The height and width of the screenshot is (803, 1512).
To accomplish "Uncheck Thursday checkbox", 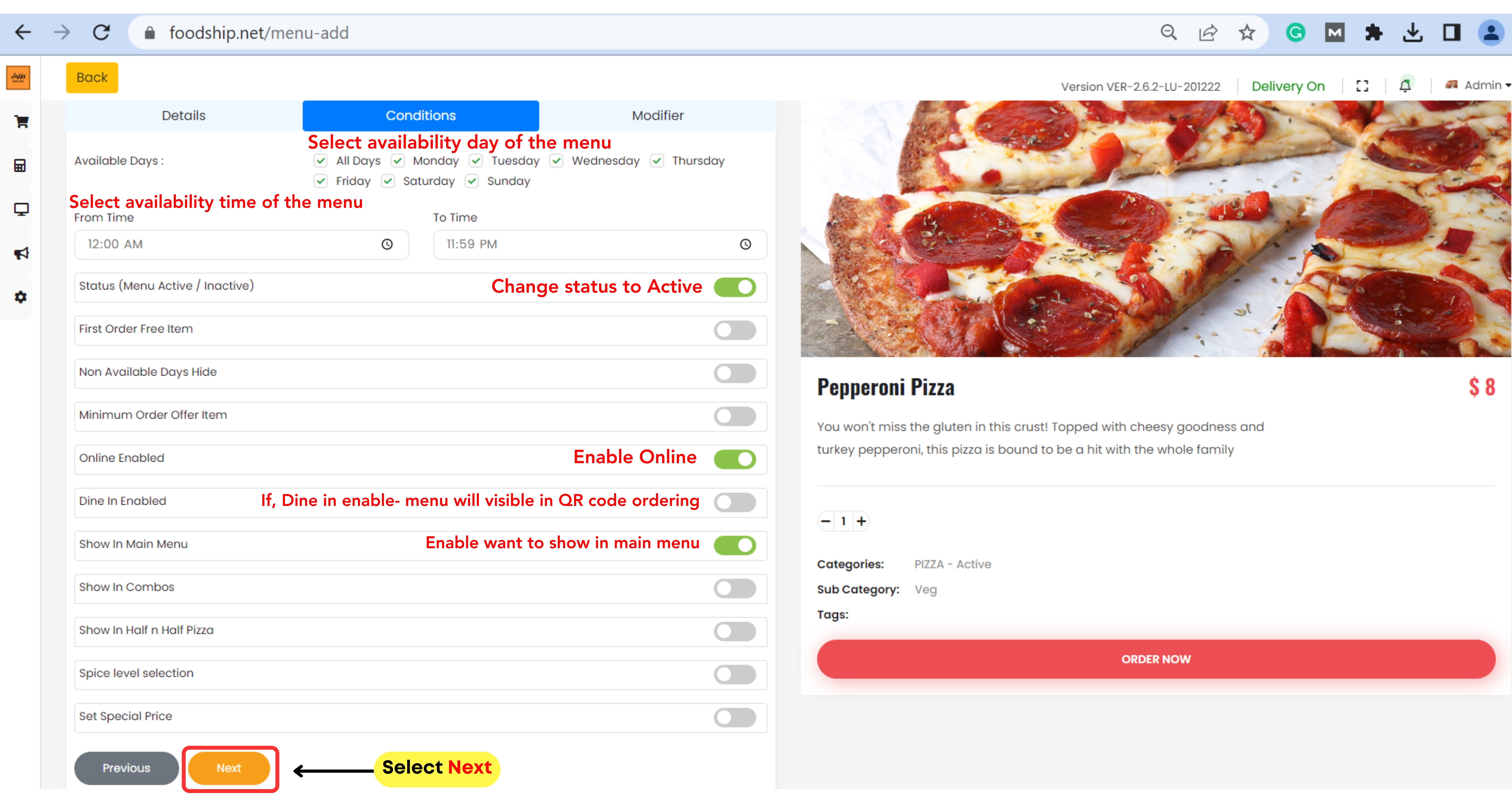I will (657, 161).
